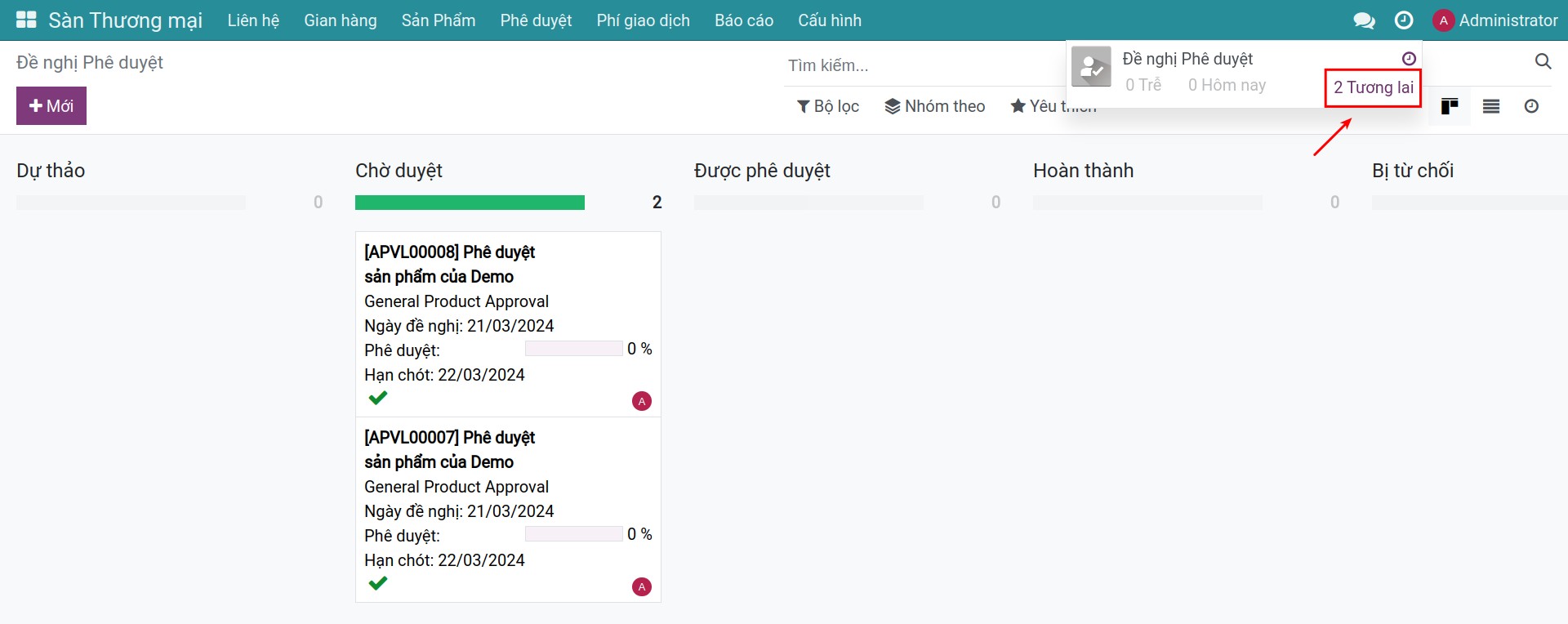Click the green Chờ duyệt progress bar
The image size is (1568, 624).
click(x=470, y=203)
